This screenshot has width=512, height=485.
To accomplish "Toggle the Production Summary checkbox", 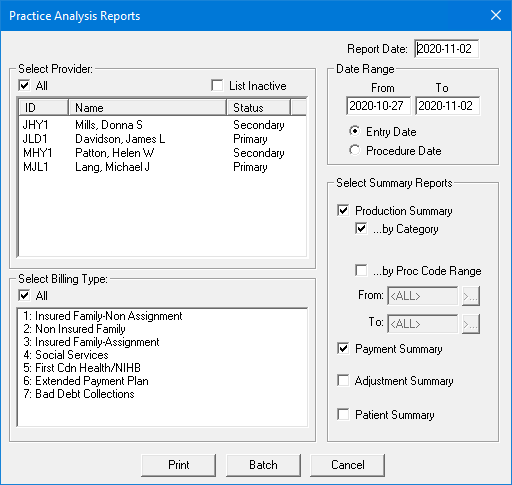I will tap(343, 210).
